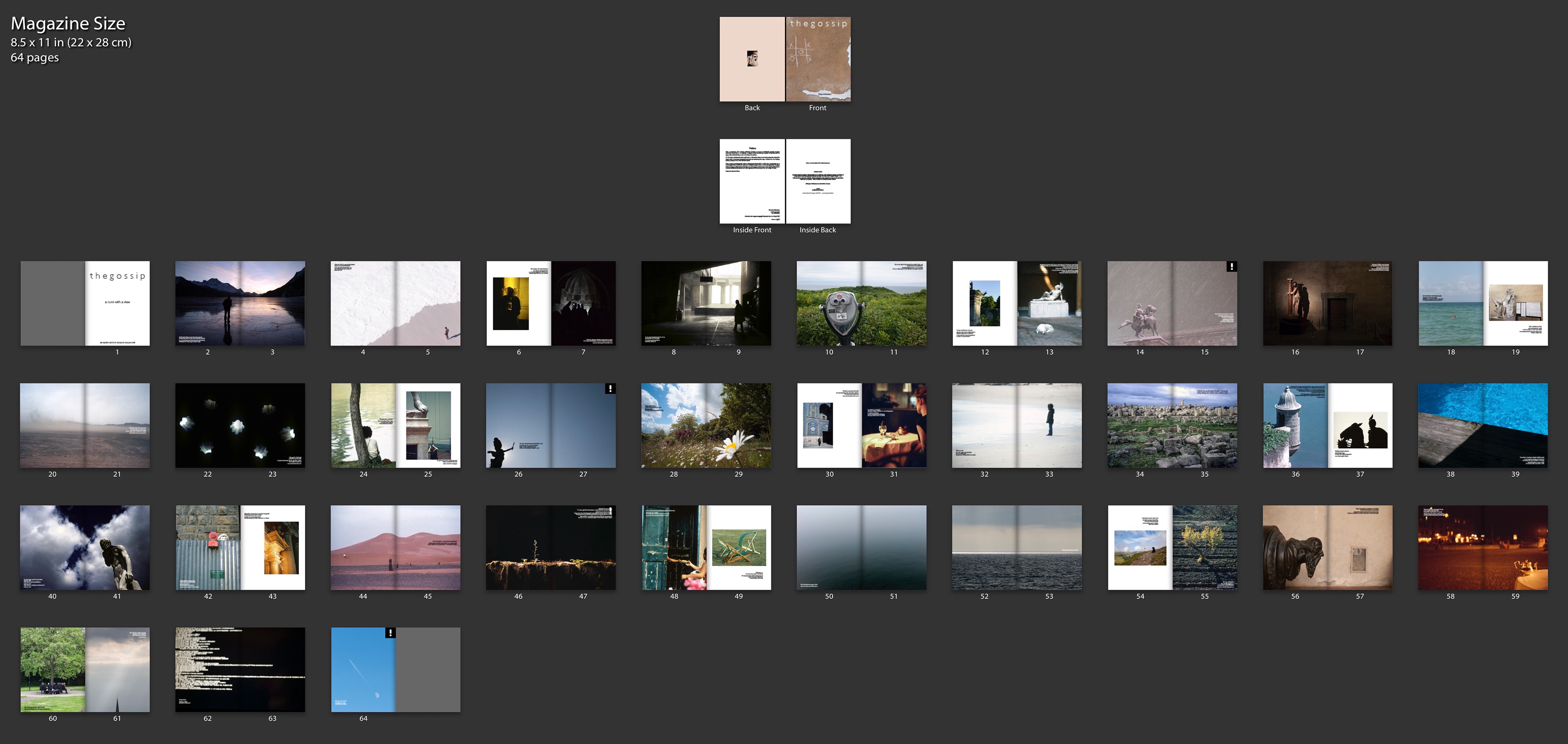Viewport: 1568px width, 744px height.
Task: Select night lights spread pages 58-59
Action: point(1483,548)
